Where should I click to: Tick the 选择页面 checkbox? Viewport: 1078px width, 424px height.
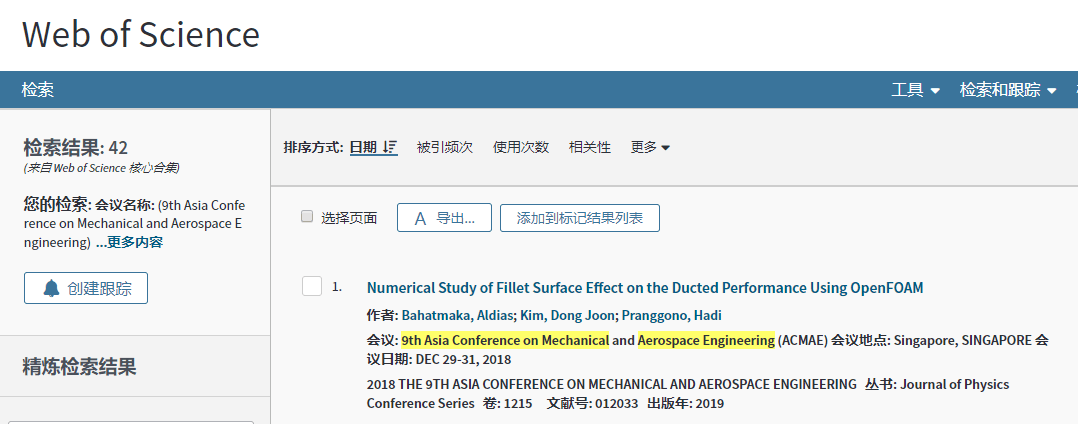pyautogui.click(x=307, y=217)
